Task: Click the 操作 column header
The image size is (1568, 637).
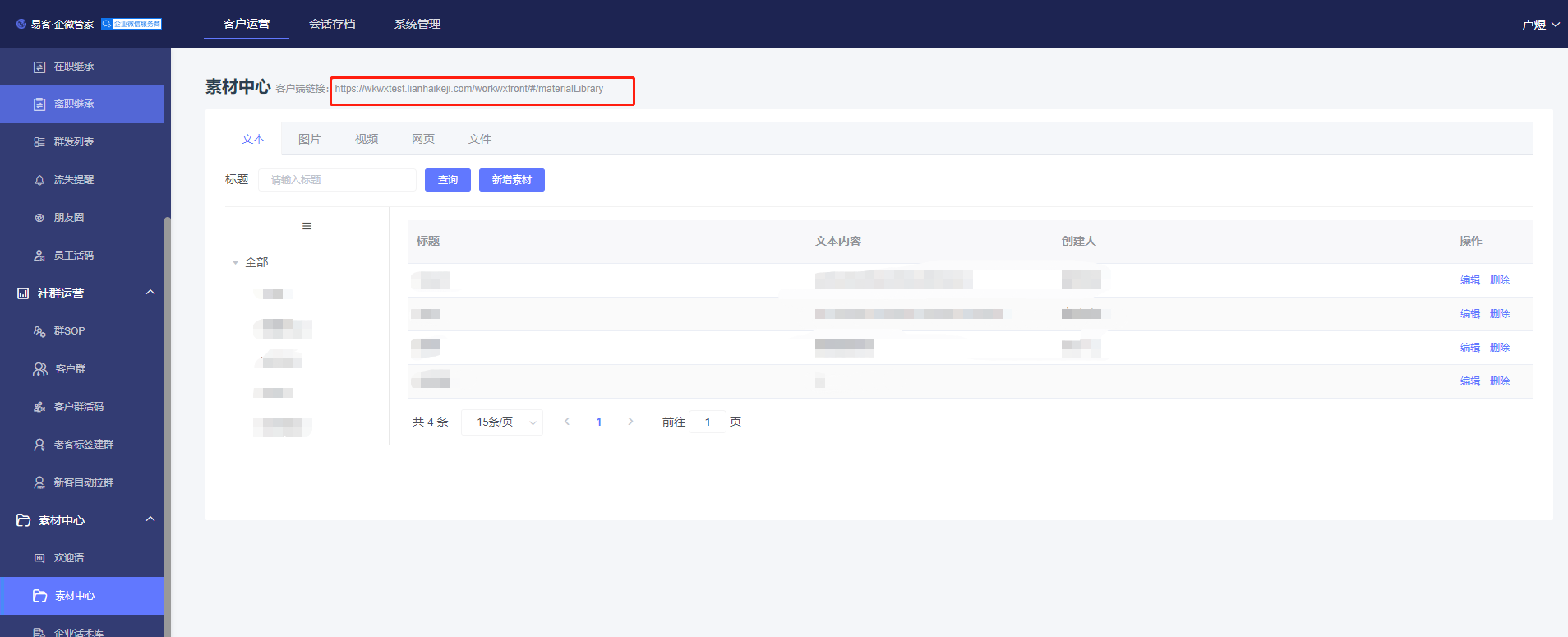Action: click(x=1471, y=241)
